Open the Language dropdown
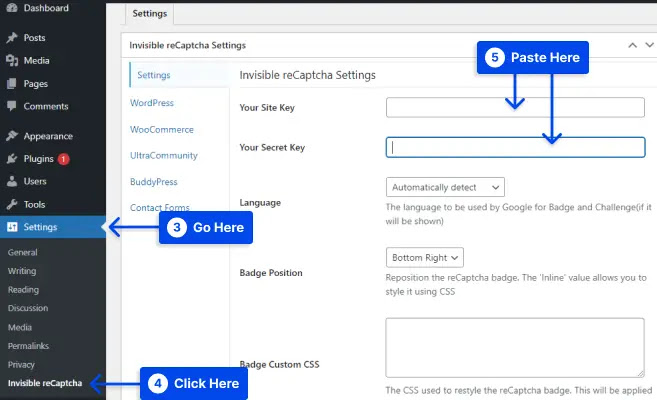Screen dimensions: 657x400 click(445, 187)
